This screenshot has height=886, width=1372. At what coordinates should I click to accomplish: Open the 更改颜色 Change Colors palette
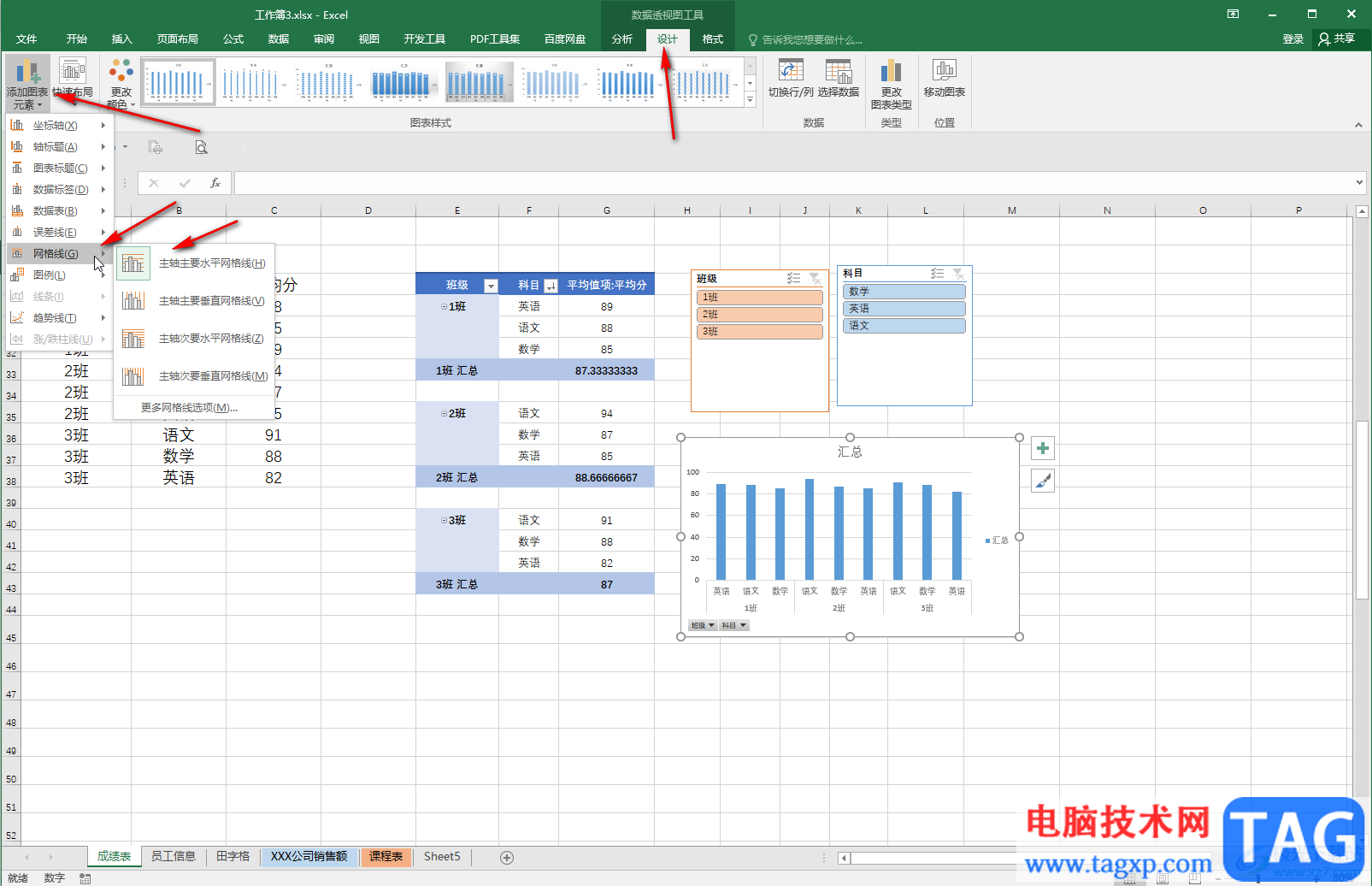tap(121, 84)
